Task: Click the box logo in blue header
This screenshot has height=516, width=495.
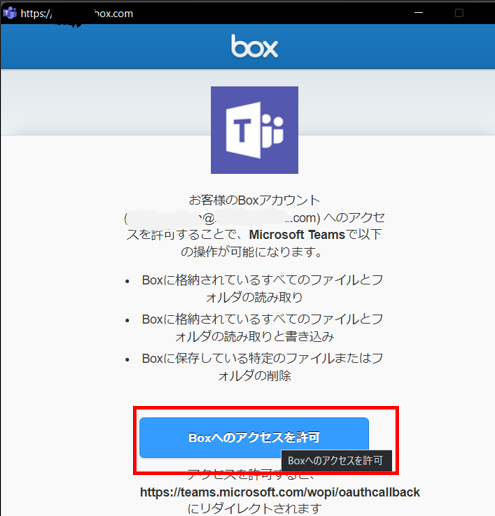Action: click(x=255, y=46)
